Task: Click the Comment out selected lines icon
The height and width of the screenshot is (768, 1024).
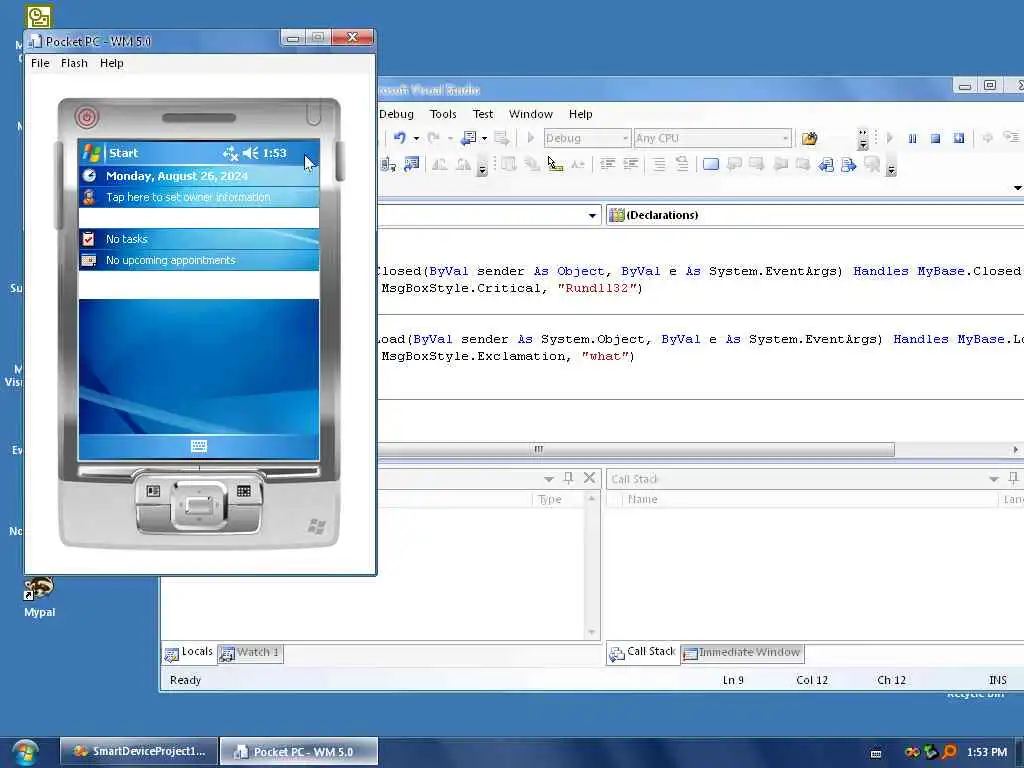Action: click(659, 164)
